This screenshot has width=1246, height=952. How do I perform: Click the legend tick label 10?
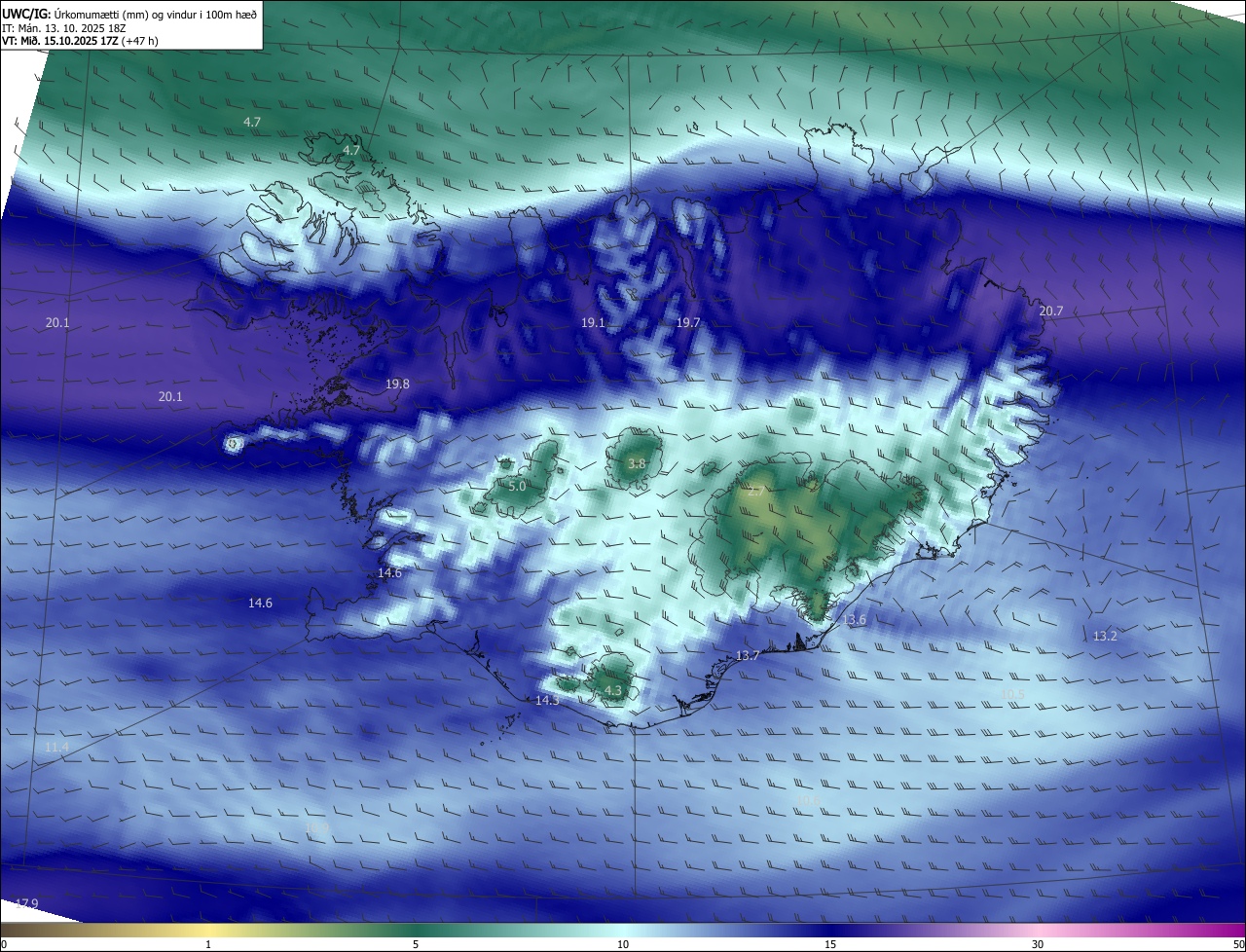point(623,945)
